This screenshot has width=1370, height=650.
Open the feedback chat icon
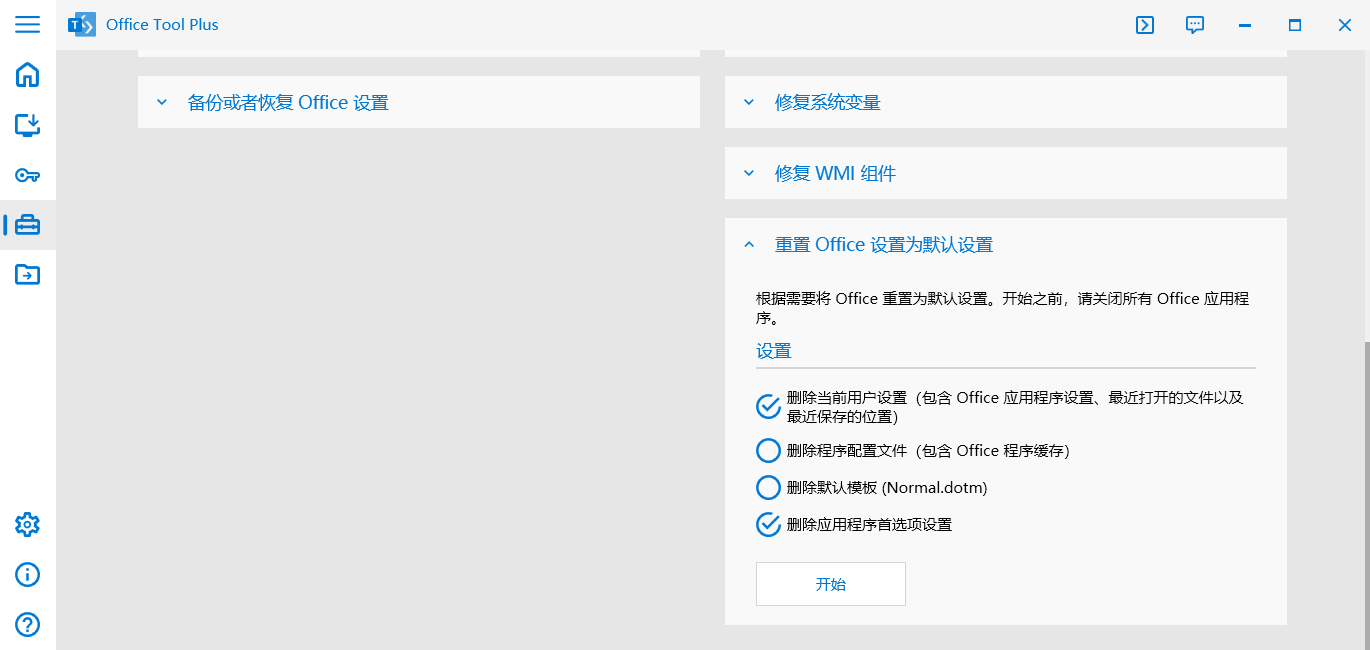1195,25
